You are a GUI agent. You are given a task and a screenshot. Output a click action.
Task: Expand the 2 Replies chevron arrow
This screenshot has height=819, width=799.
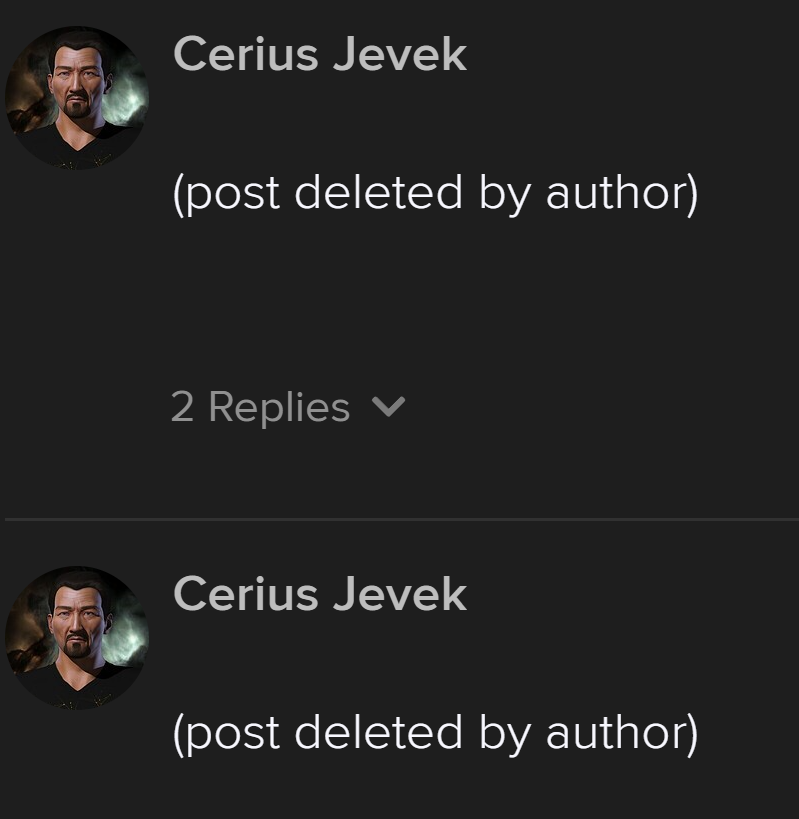point(388,406)
